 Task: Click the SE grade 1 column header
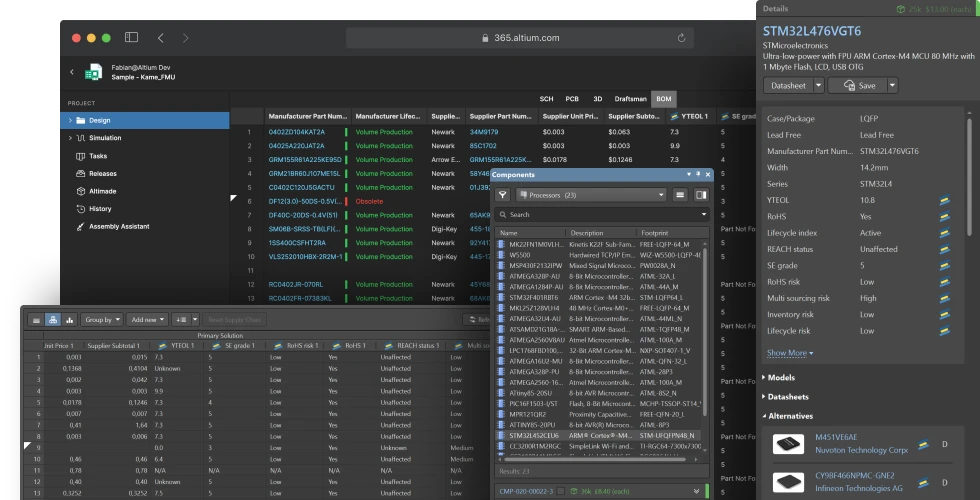click(234, 346)
